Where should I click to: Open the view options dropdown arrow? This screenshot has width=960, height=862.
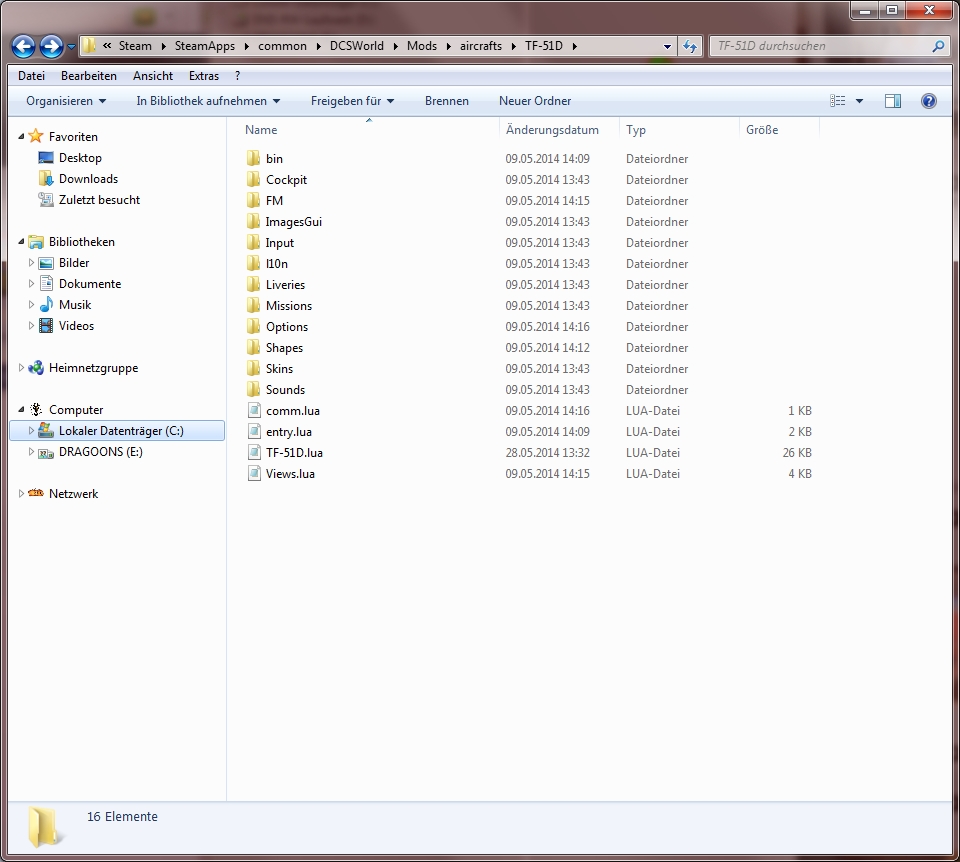859,101
